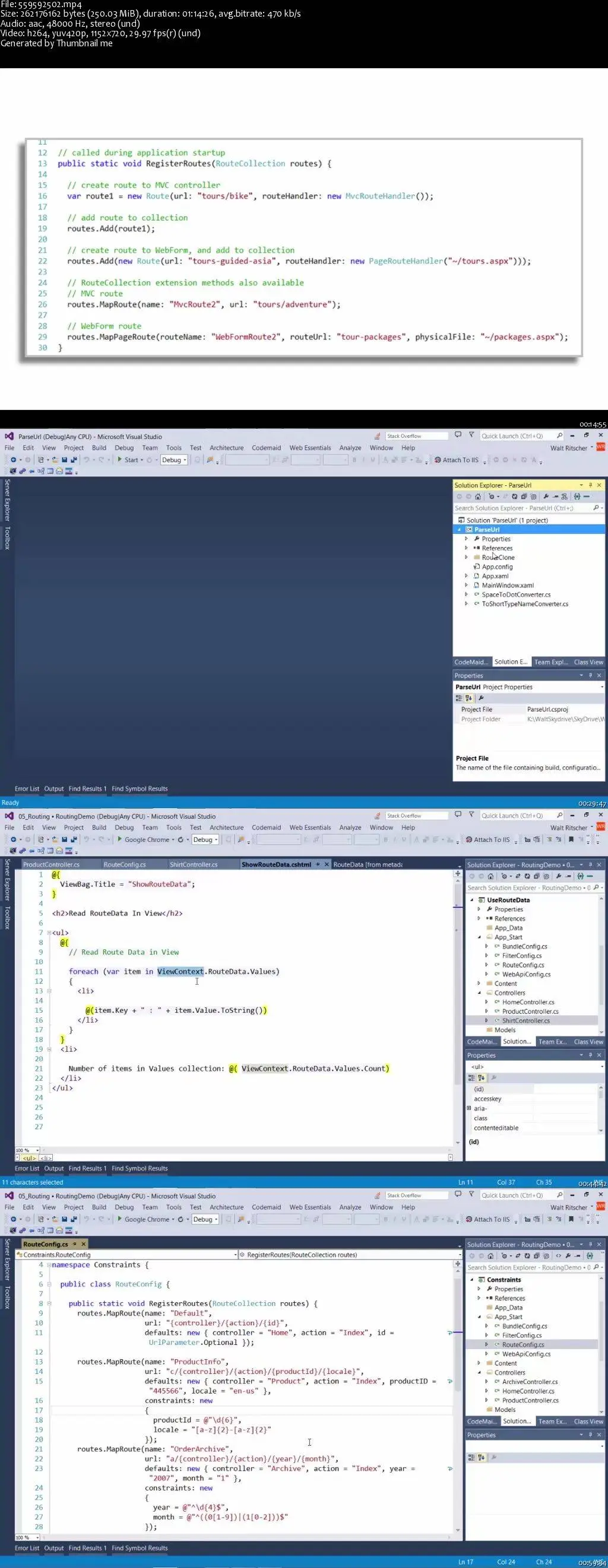Click Quick Launch magnifier in ParseUrl window

(559, 436)
